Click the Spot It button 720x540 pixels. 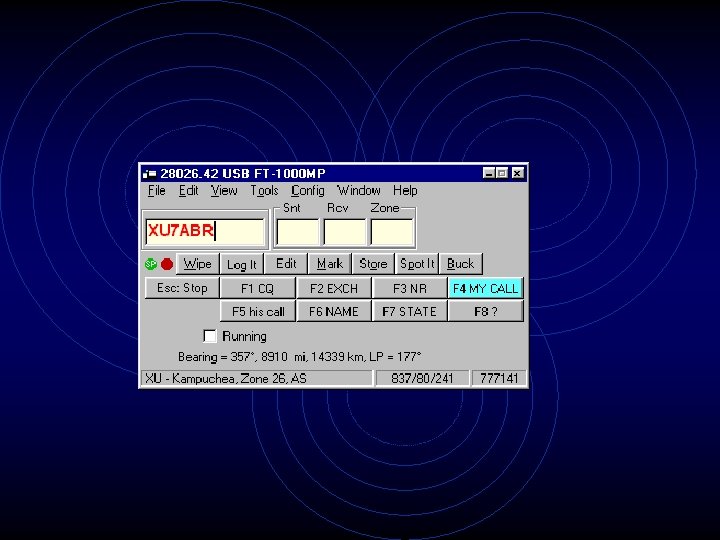417,264
